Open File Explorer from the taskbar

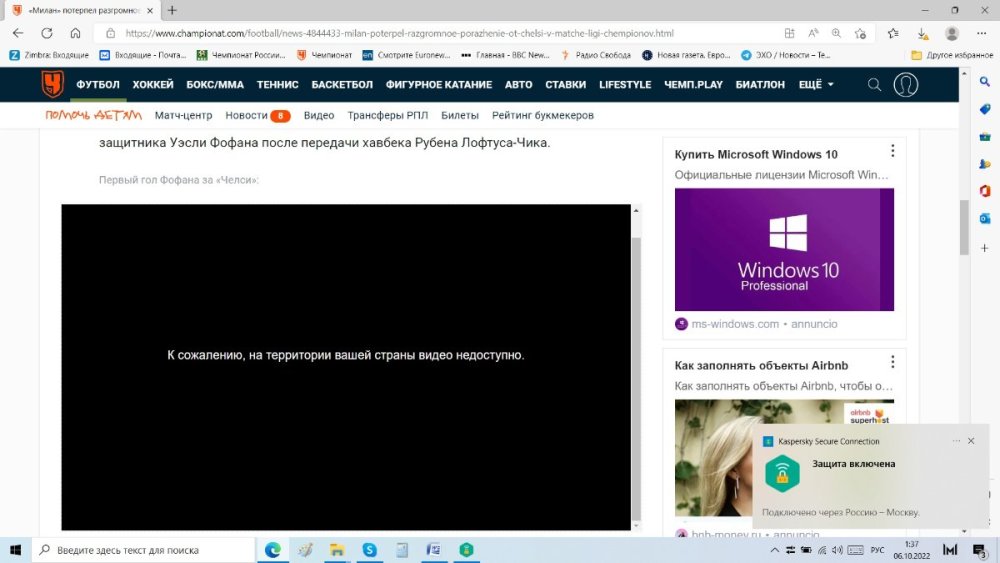click(337, 550)
